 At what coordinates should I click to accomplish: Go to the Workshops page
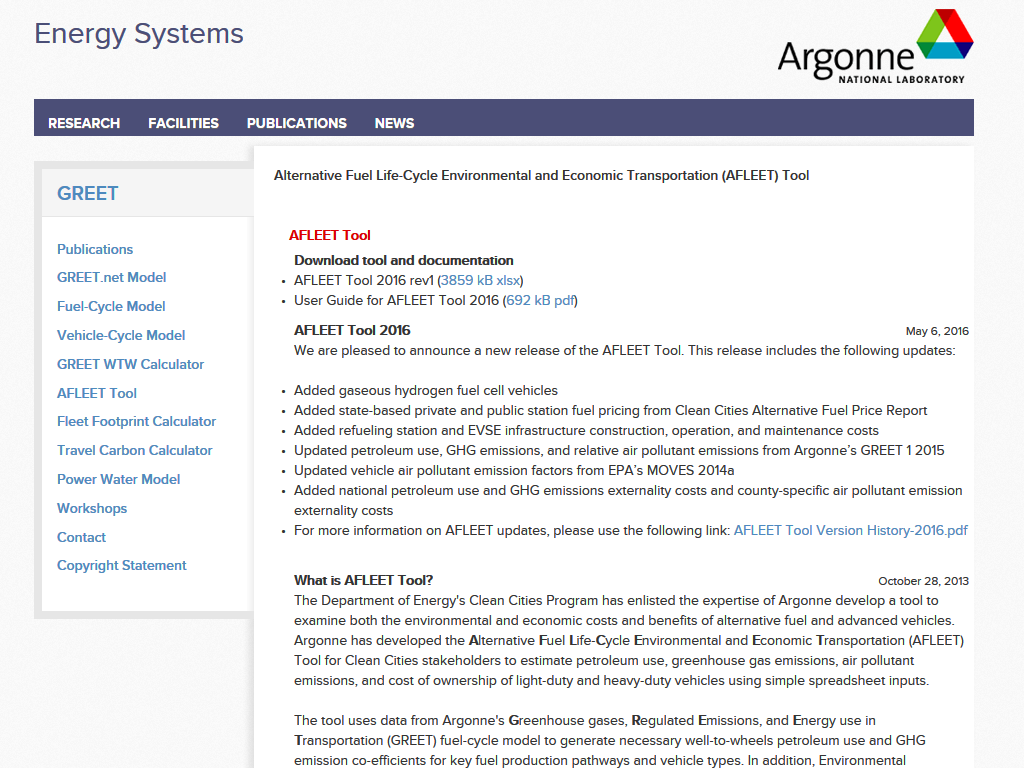pos(92,508)
